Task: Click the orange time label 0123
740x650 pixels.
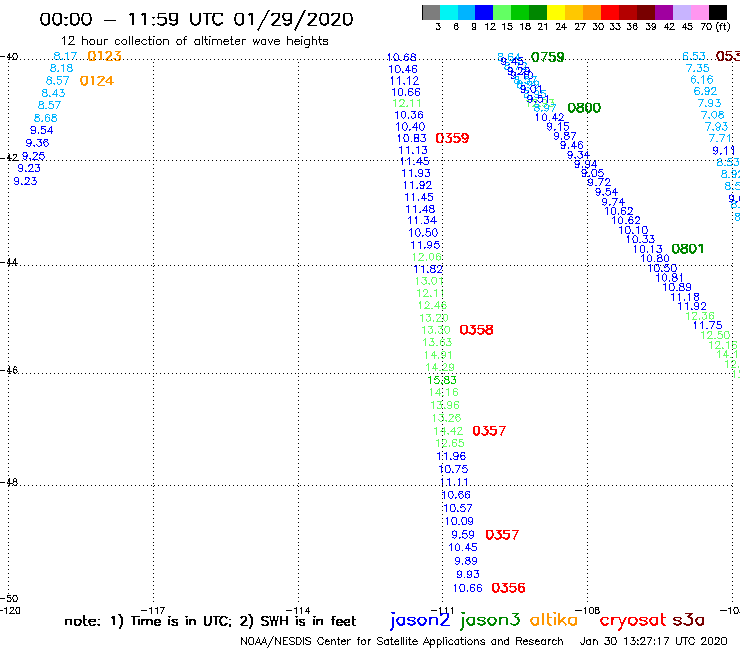Action: point(104,56)
